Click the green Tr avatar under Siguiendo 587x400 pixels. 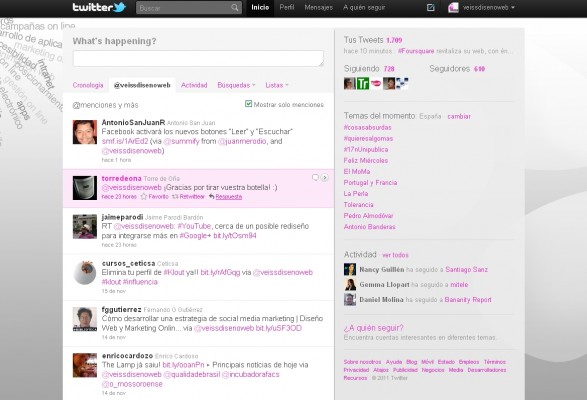363,84
